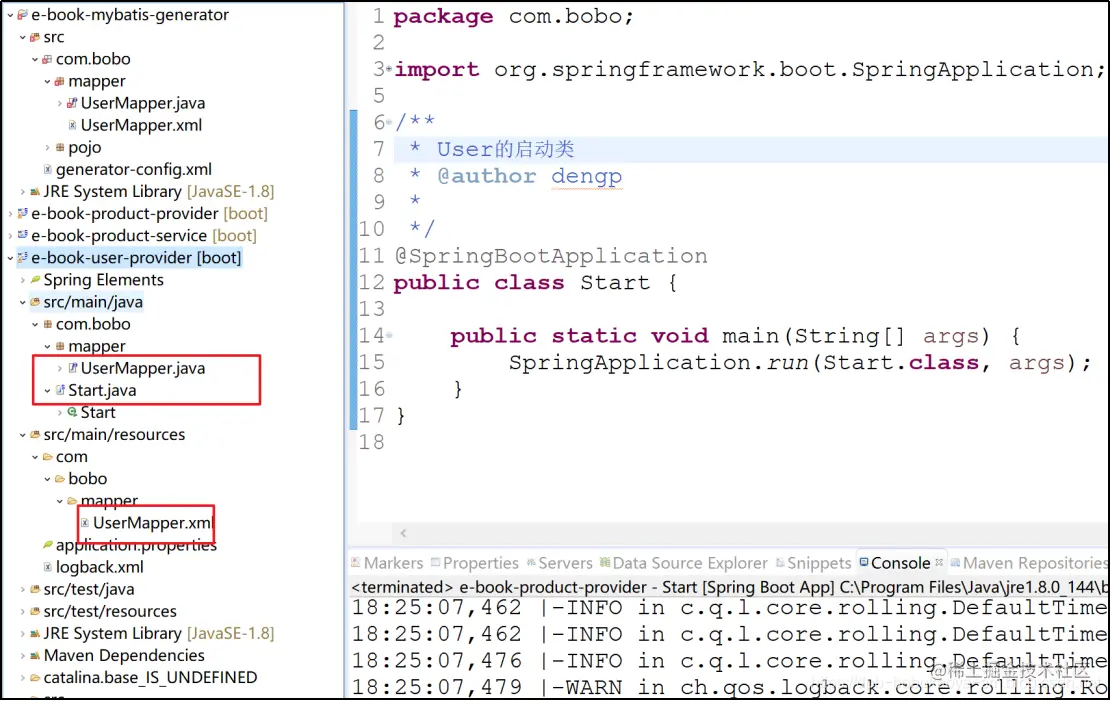Collapse the Start.java node
The image size is (1111, 701).
[47, 391]
